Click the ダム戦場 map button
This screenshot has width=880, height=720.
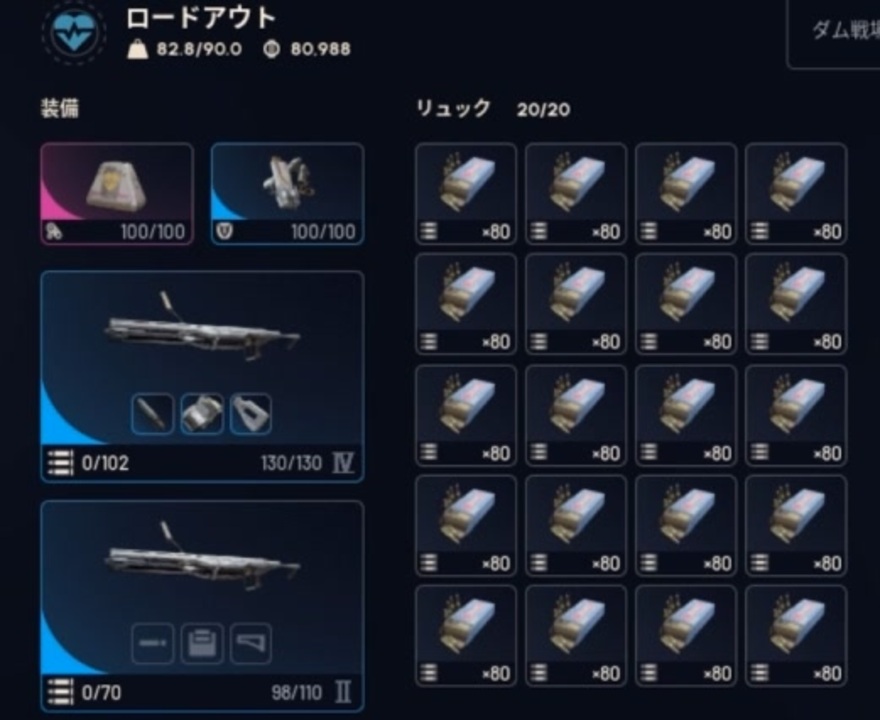coord(835,33)
